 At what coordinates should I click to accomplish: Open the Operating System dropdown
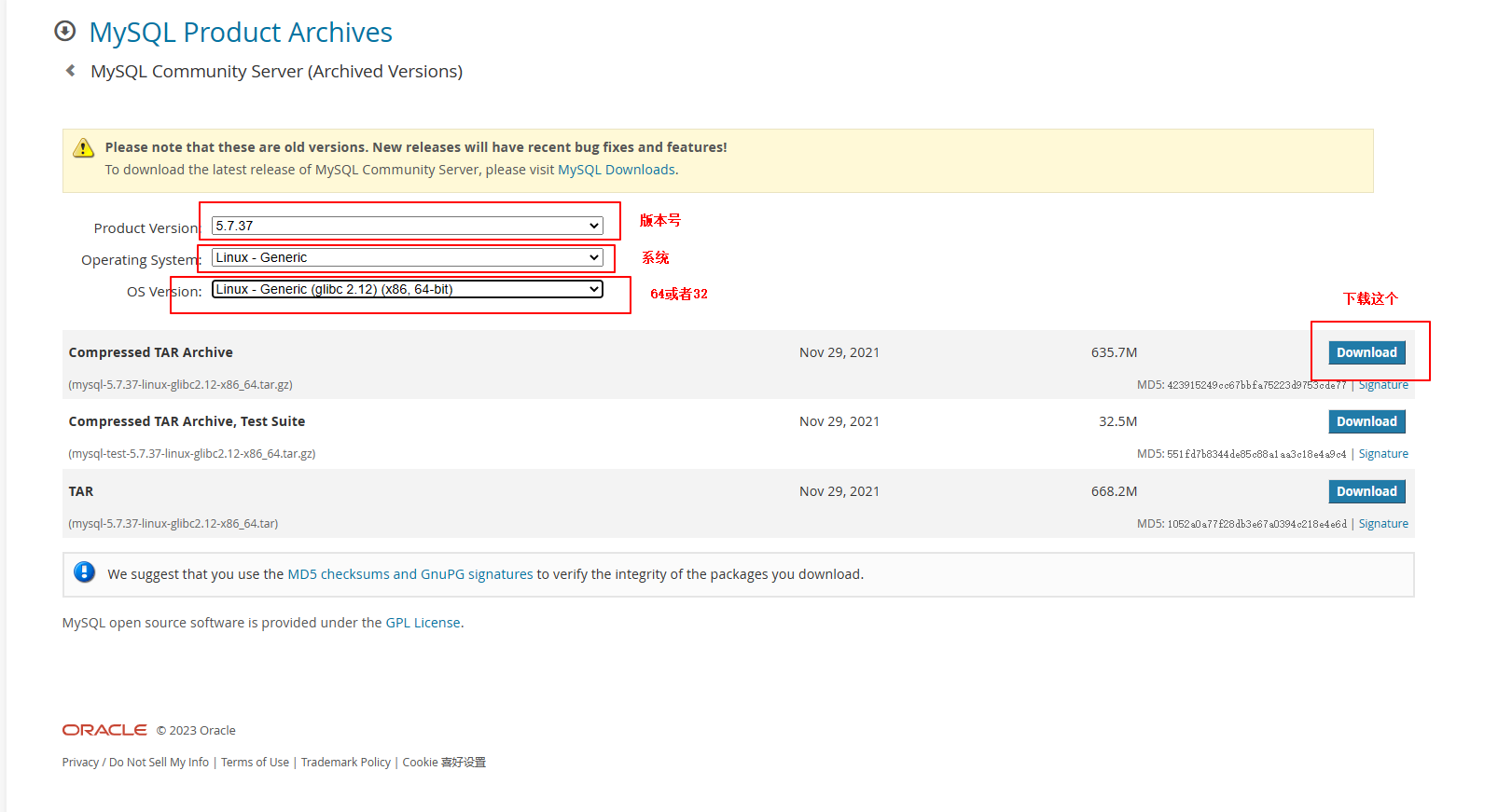point(407,257)
